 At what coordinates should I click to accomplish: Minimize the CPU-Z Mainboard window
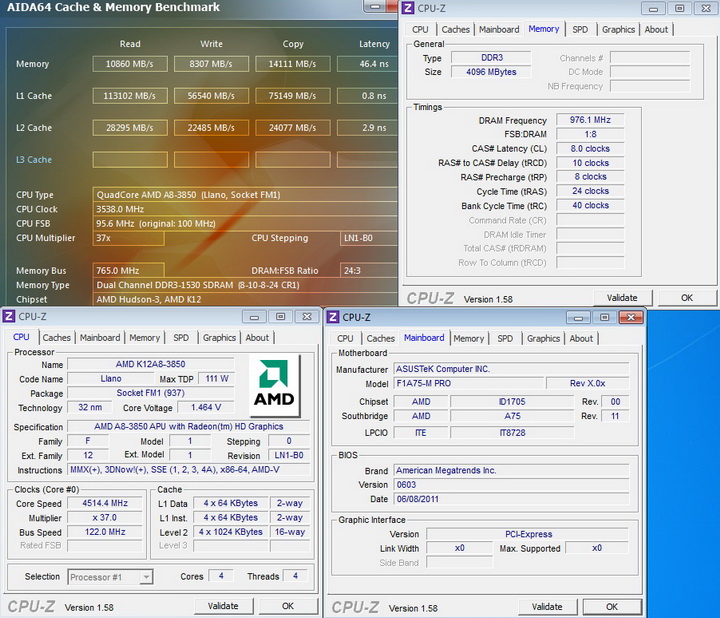(x=578, y=318)
